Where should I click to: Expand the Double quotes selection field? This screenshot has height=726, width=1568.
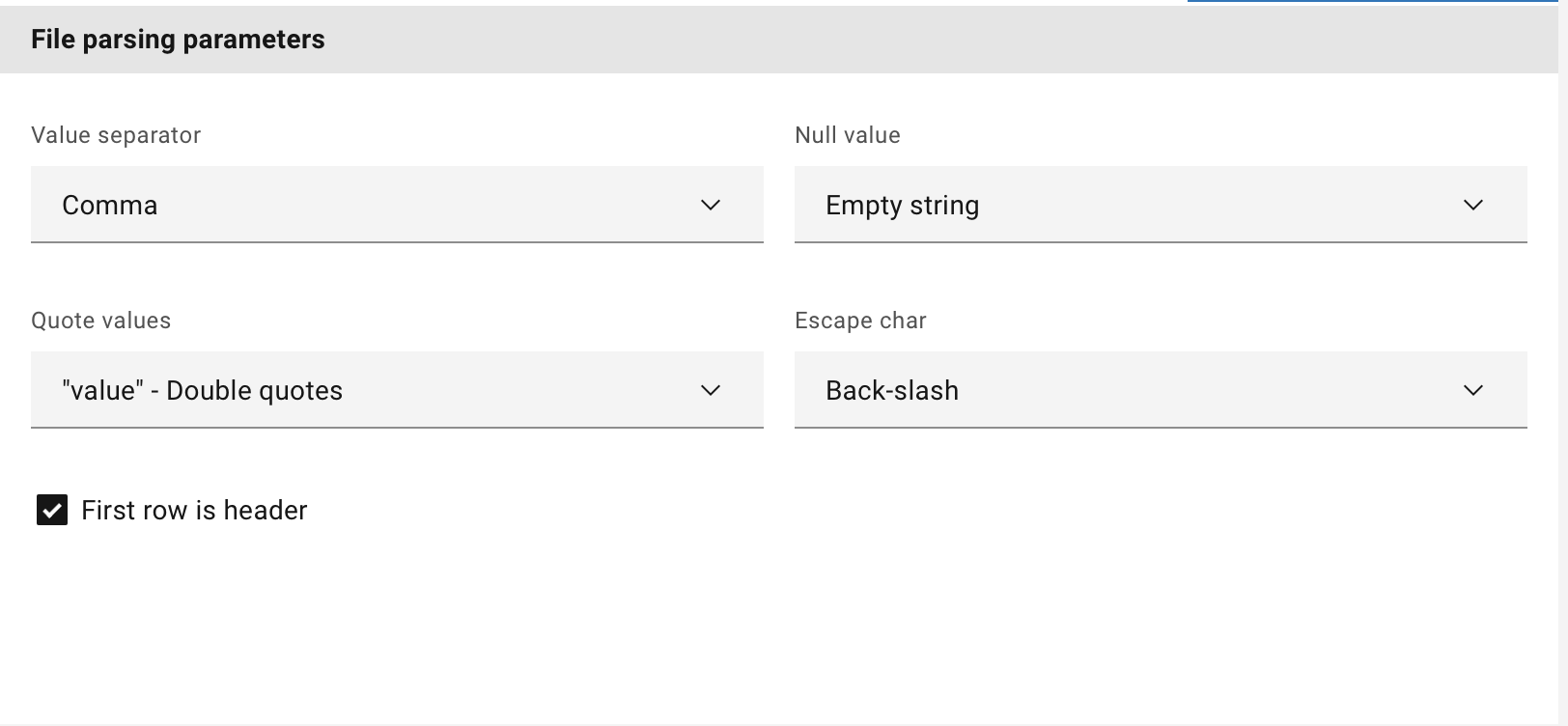click(x=396, y=390)
